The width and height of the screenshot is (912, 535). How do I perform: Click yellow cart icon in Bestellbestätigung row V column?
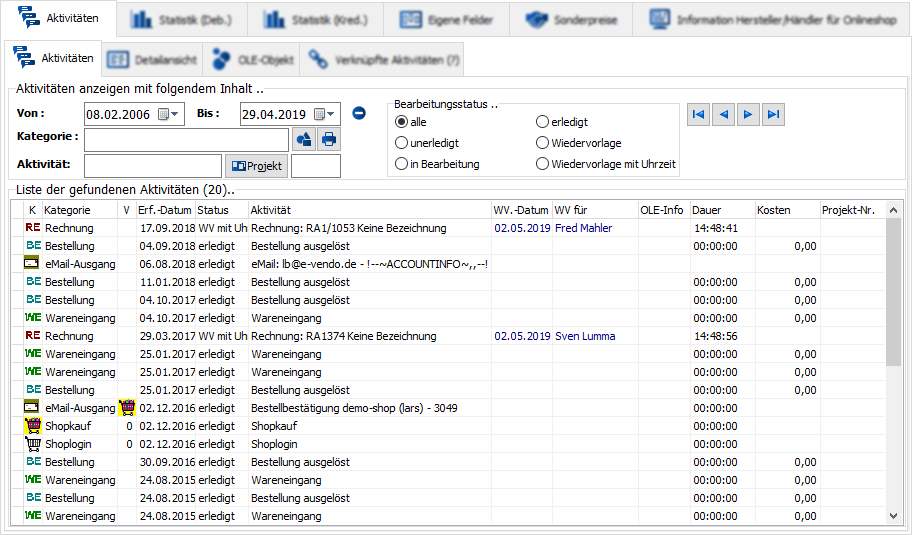tap(127, 408)
